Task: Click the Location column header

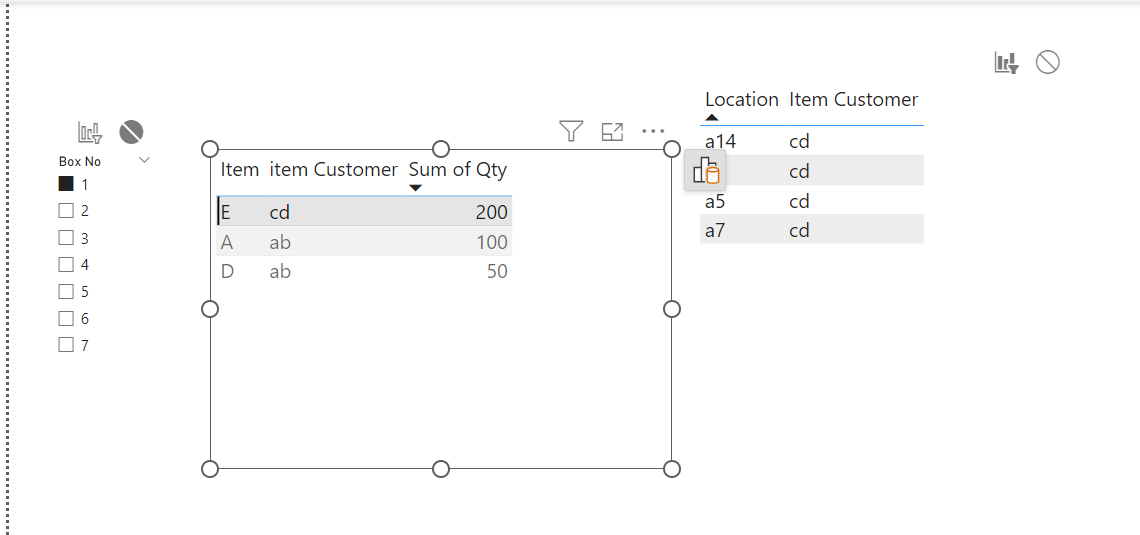Action: (742, 100)
